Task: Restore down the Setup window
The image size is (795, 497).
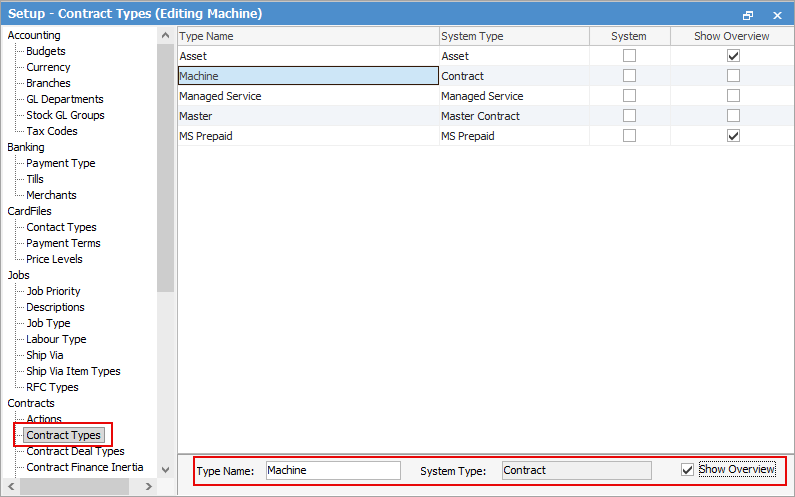Action: coord(748,15)
